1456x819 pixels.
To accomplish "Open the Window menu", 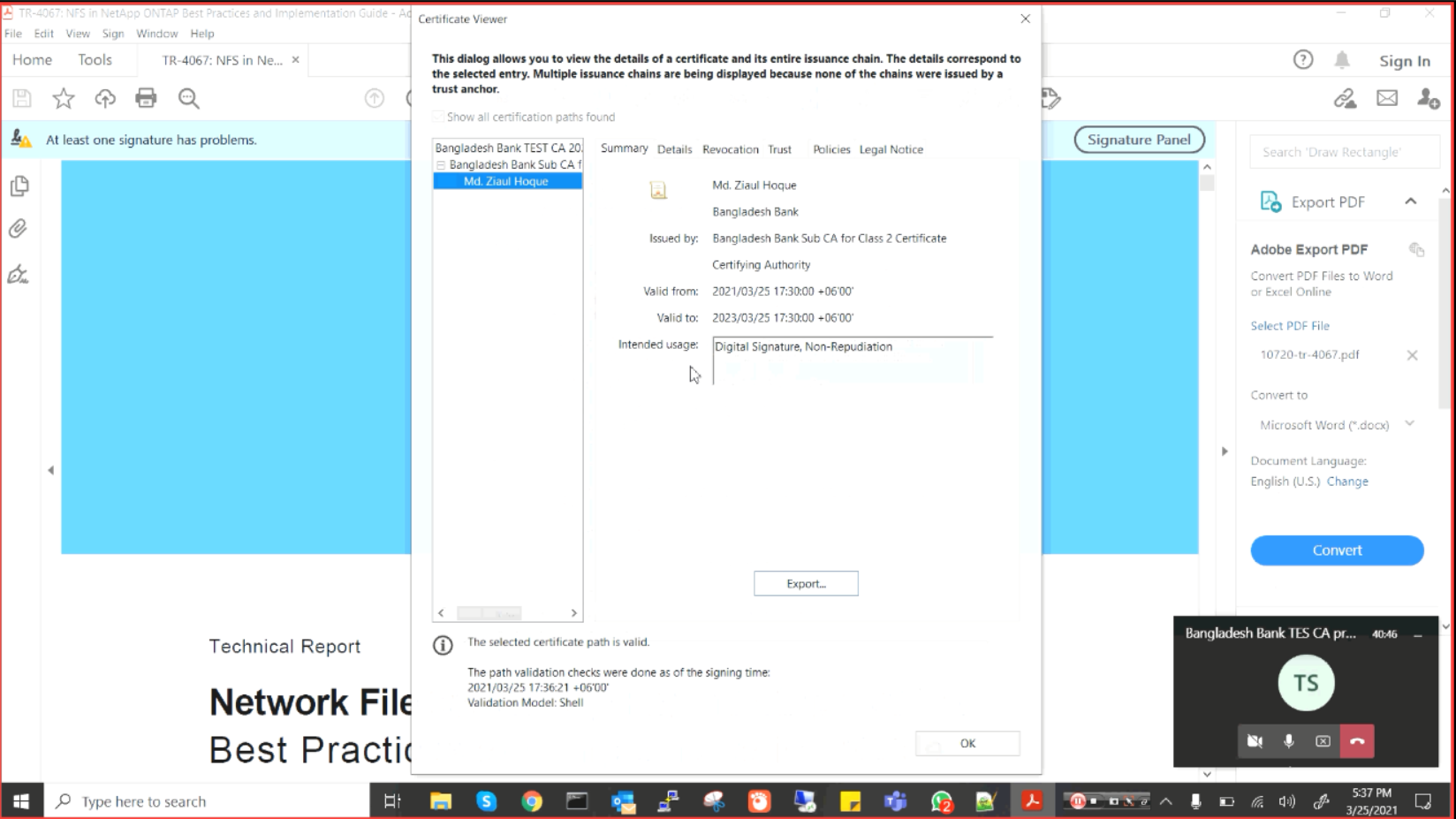I will 157,34.
